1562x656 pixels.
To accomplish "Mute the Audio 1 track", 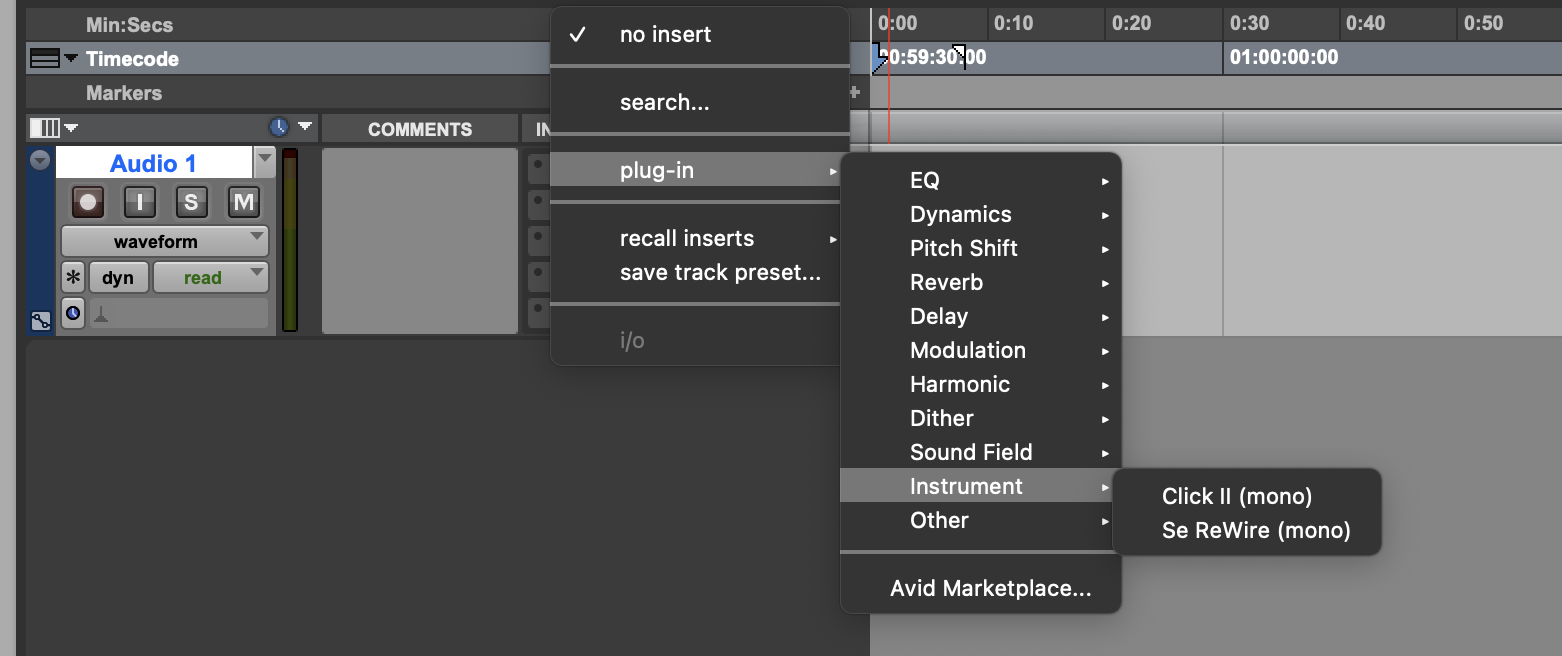I will [x=243, y=203].
